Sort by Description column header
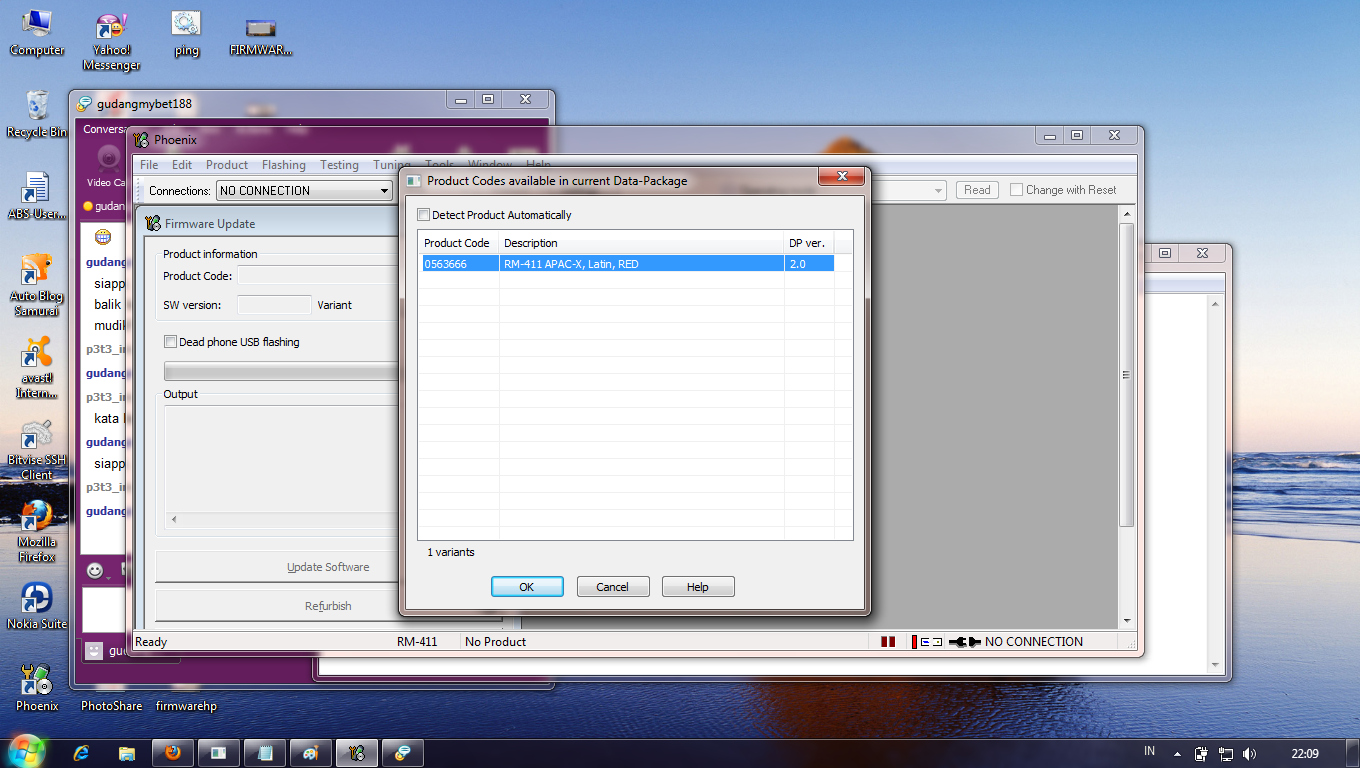 pos(641,243)
